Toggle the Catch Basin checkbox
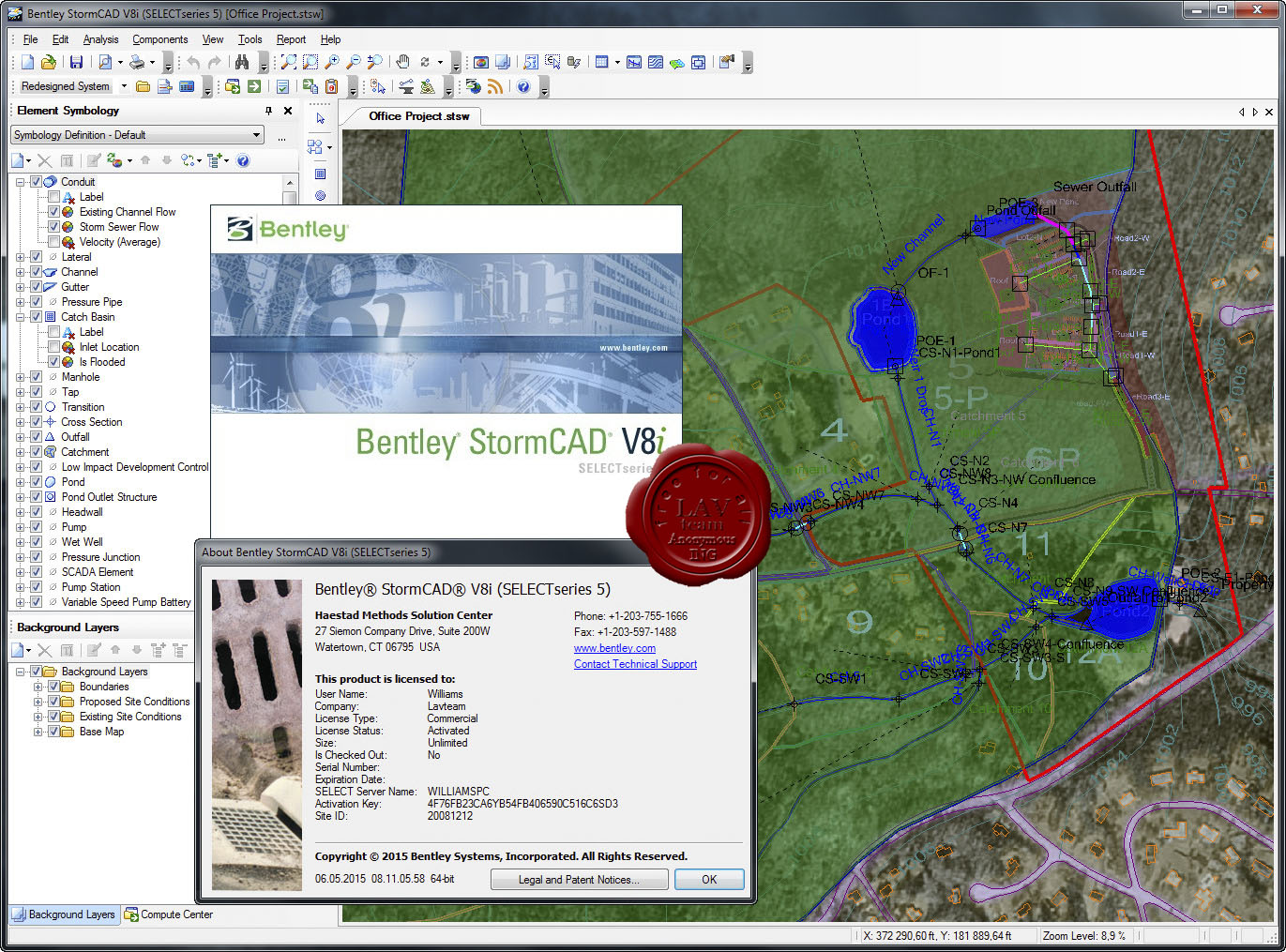 point(36,317)
